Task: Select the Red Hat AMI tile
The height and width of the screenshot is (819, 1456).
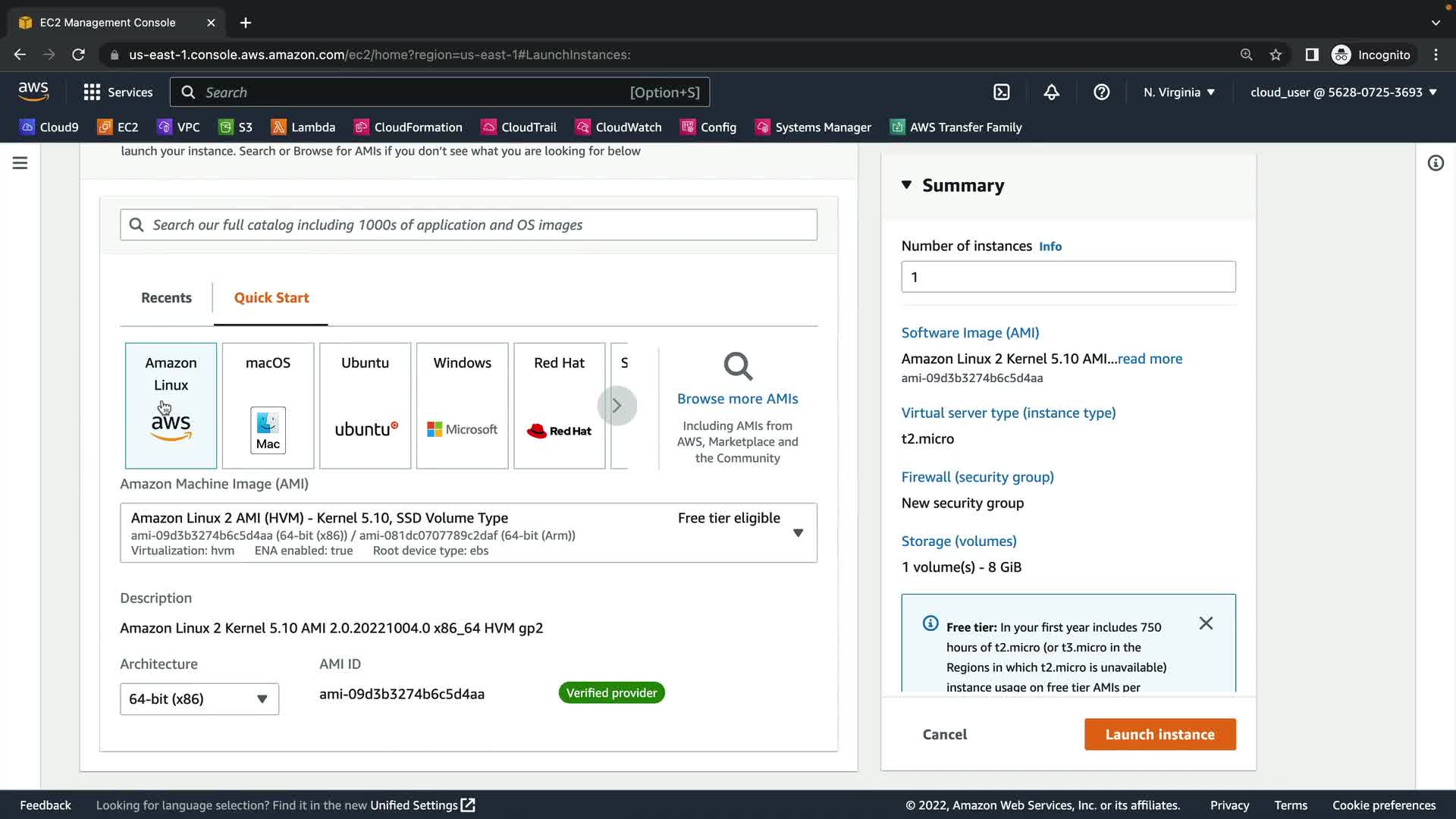Action: coord(559,406)
